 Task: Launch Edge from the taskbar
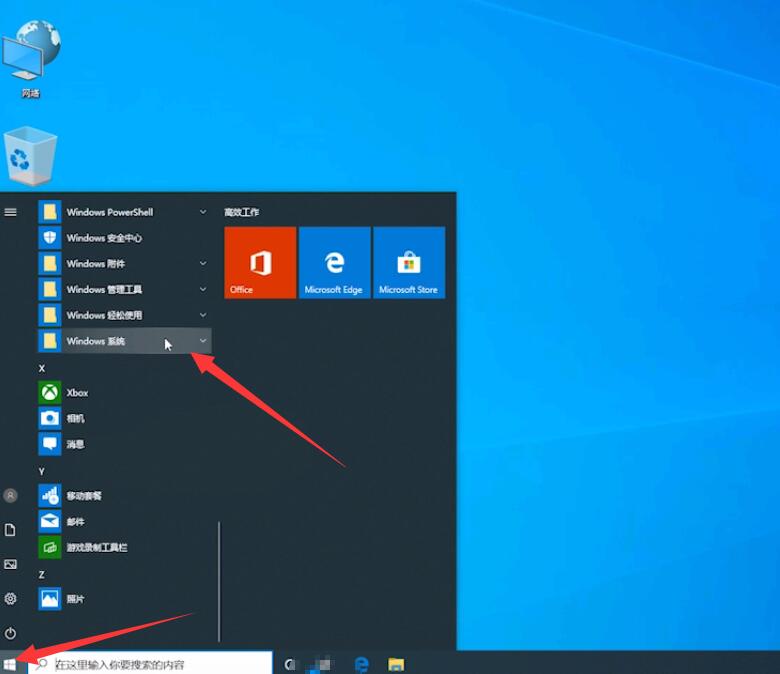tap(362, 665)
